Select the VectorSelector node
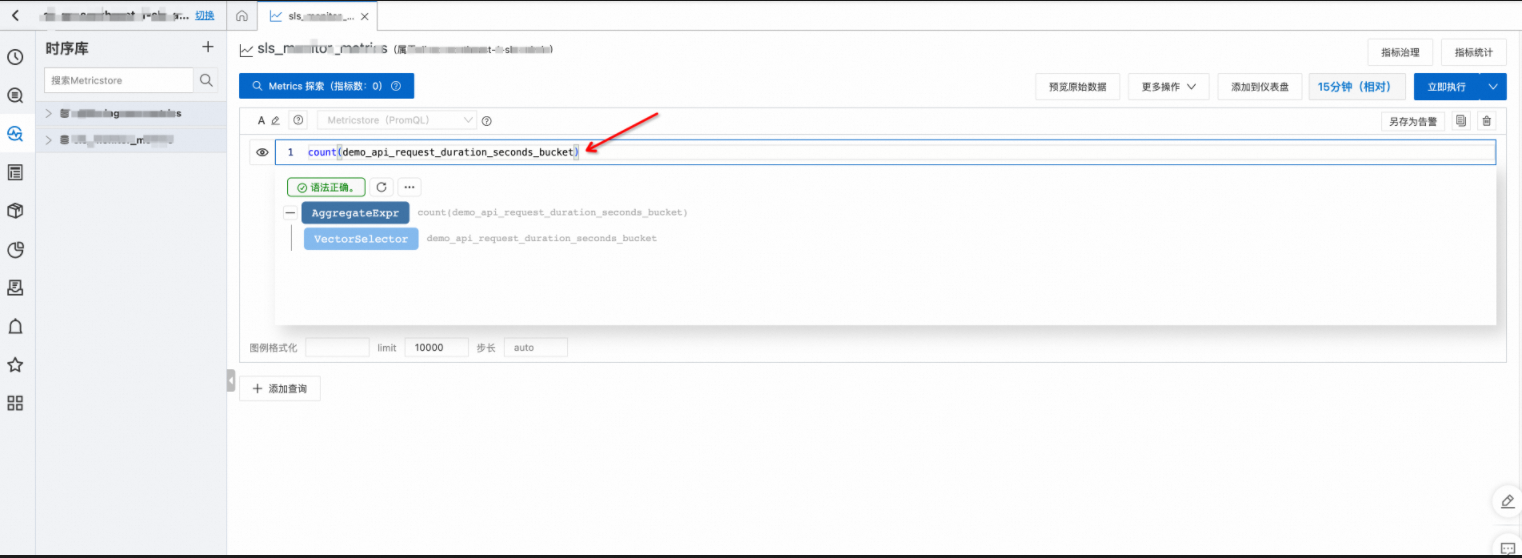1522x558 pixels. (x=361, y=239)
